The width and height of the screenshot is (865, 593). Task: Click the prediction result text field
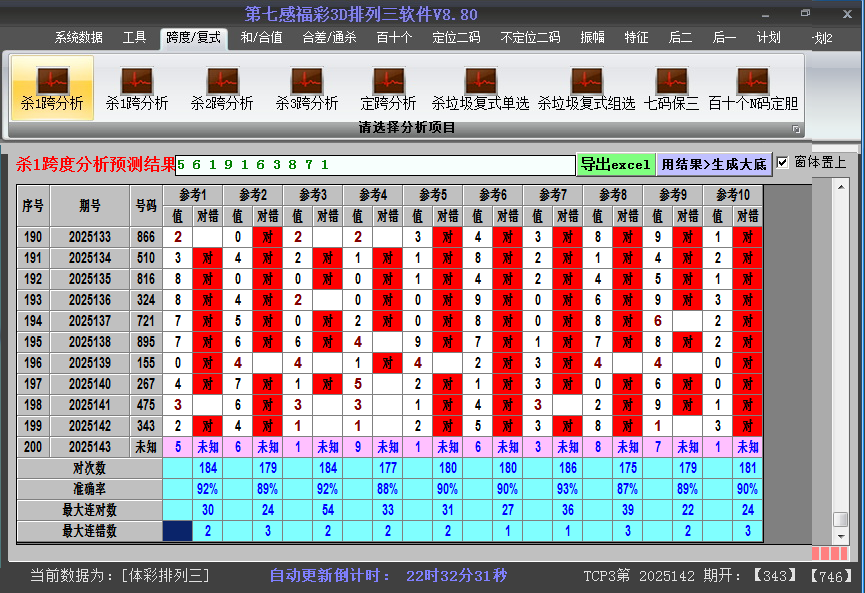pos(375,164)
